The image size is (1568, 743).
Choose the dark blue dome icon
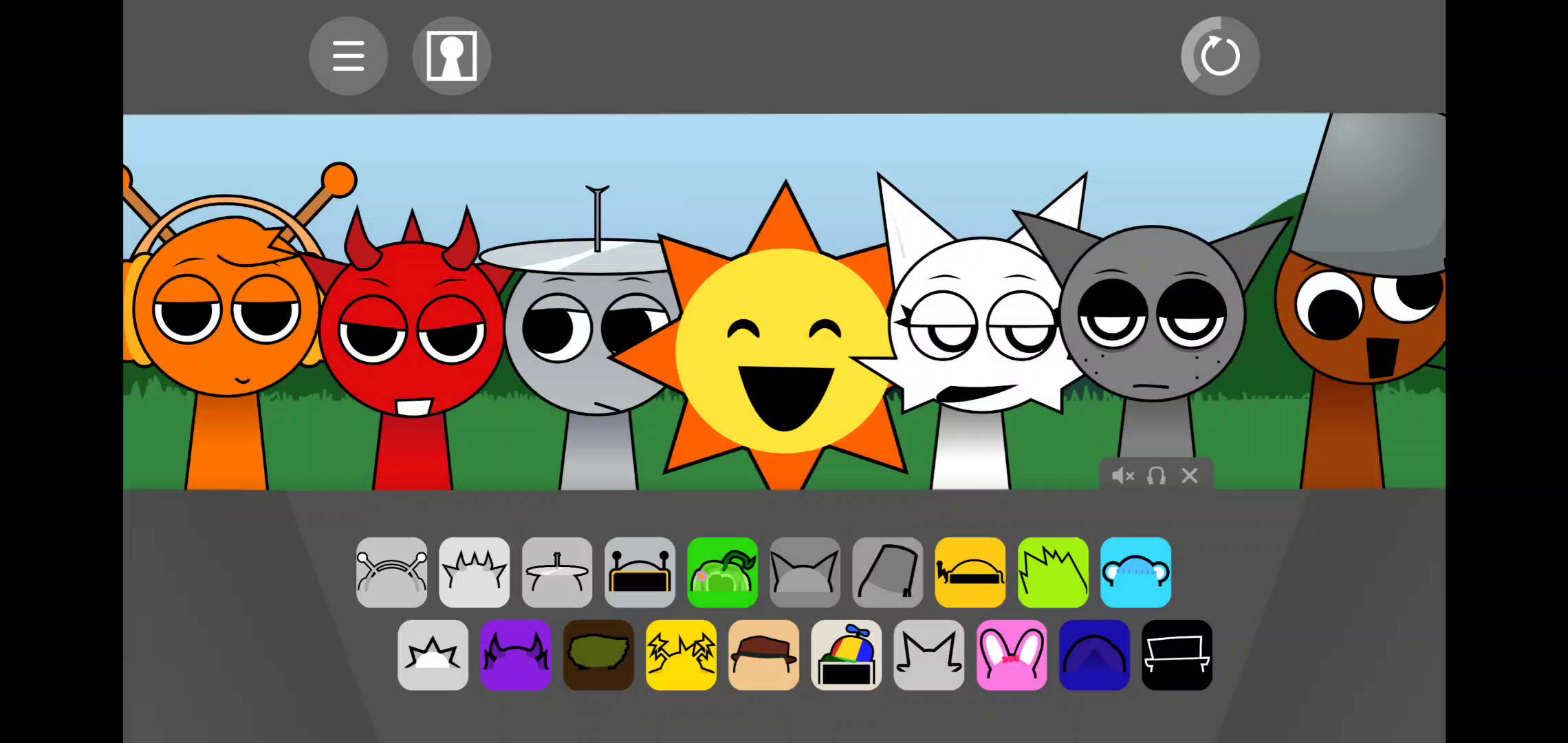1094,655
